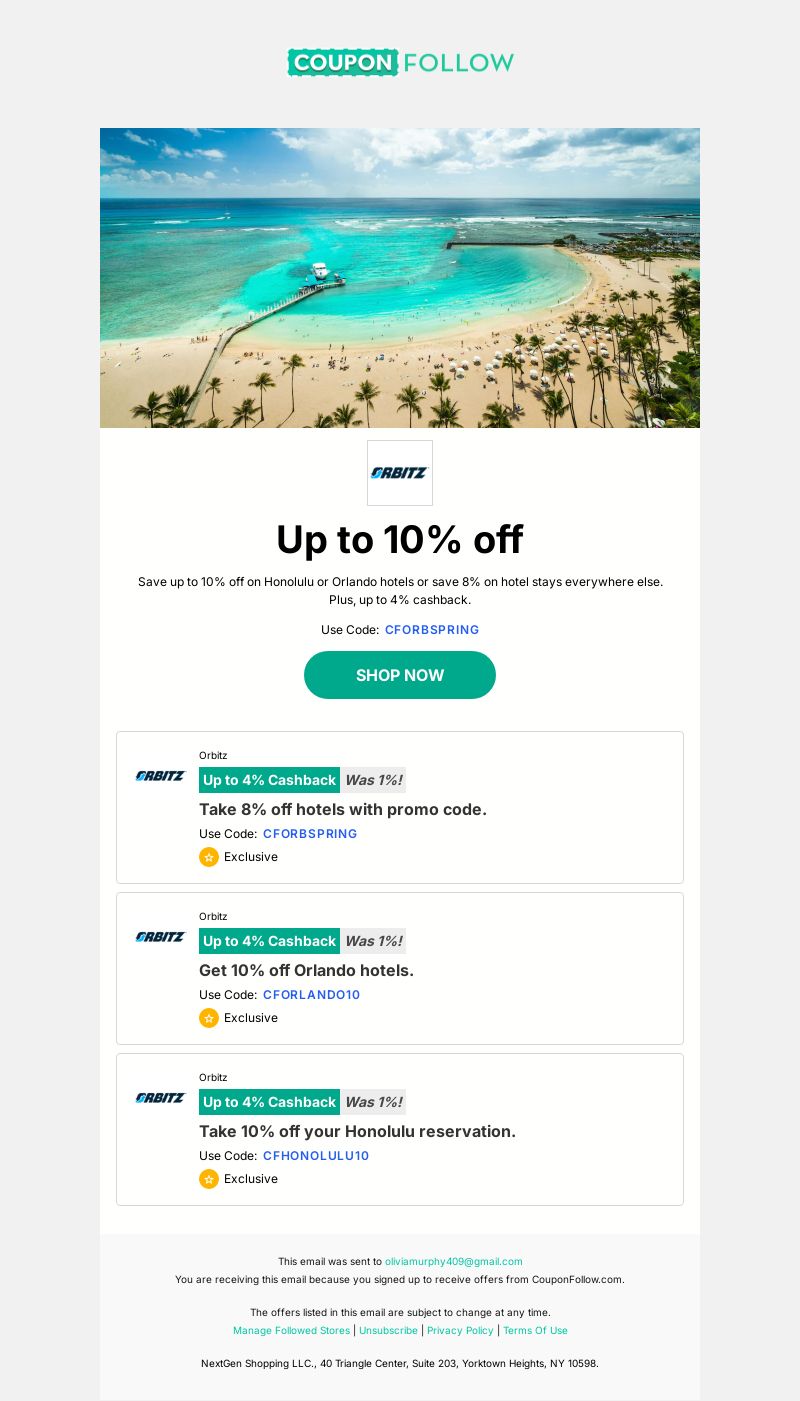Open 'Get 10% off Orlando hotels' title
Viewport: 800px width, 1401px height.
pos(306,970)
